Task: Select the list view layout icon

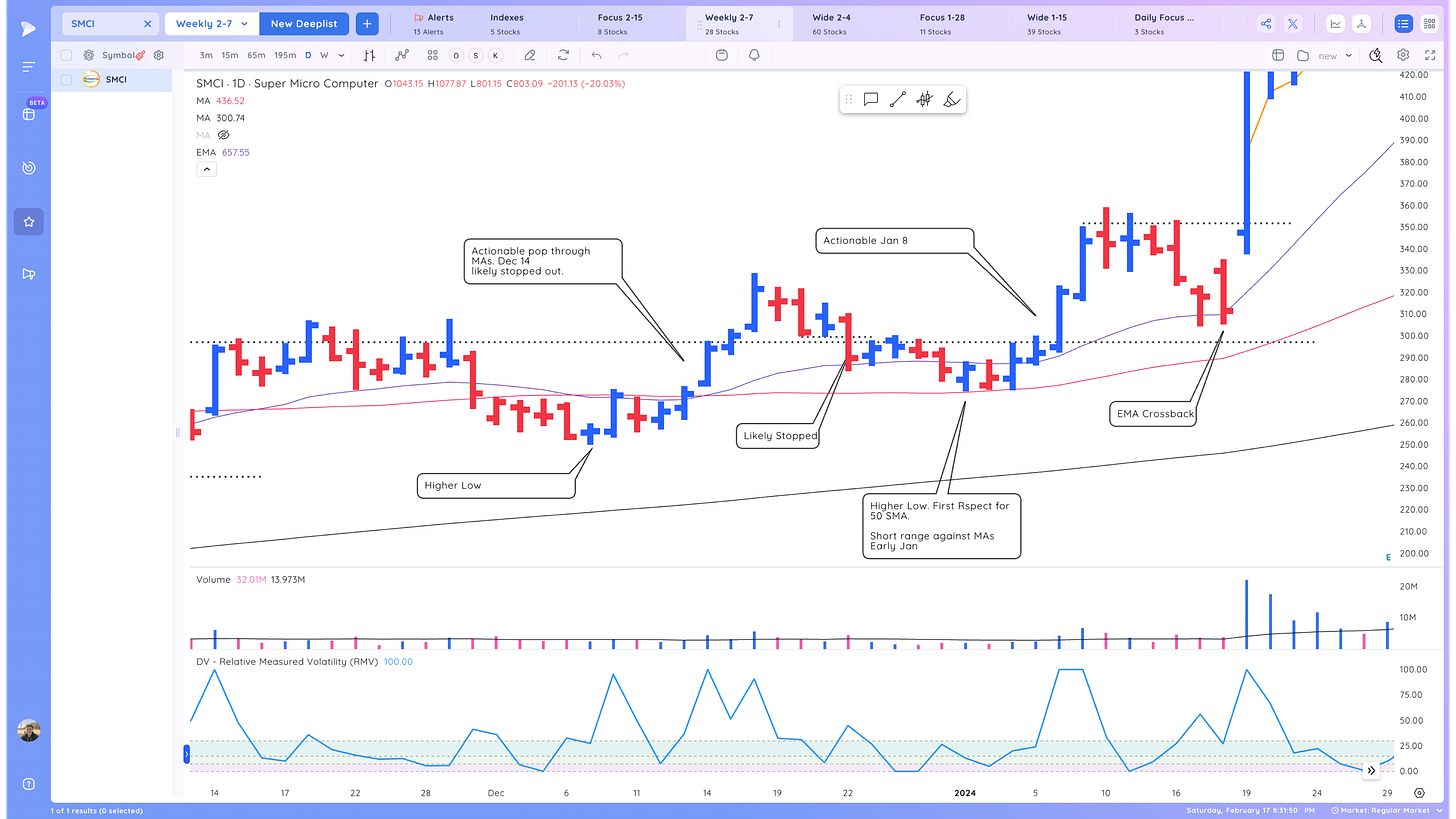Action: 1403,24
